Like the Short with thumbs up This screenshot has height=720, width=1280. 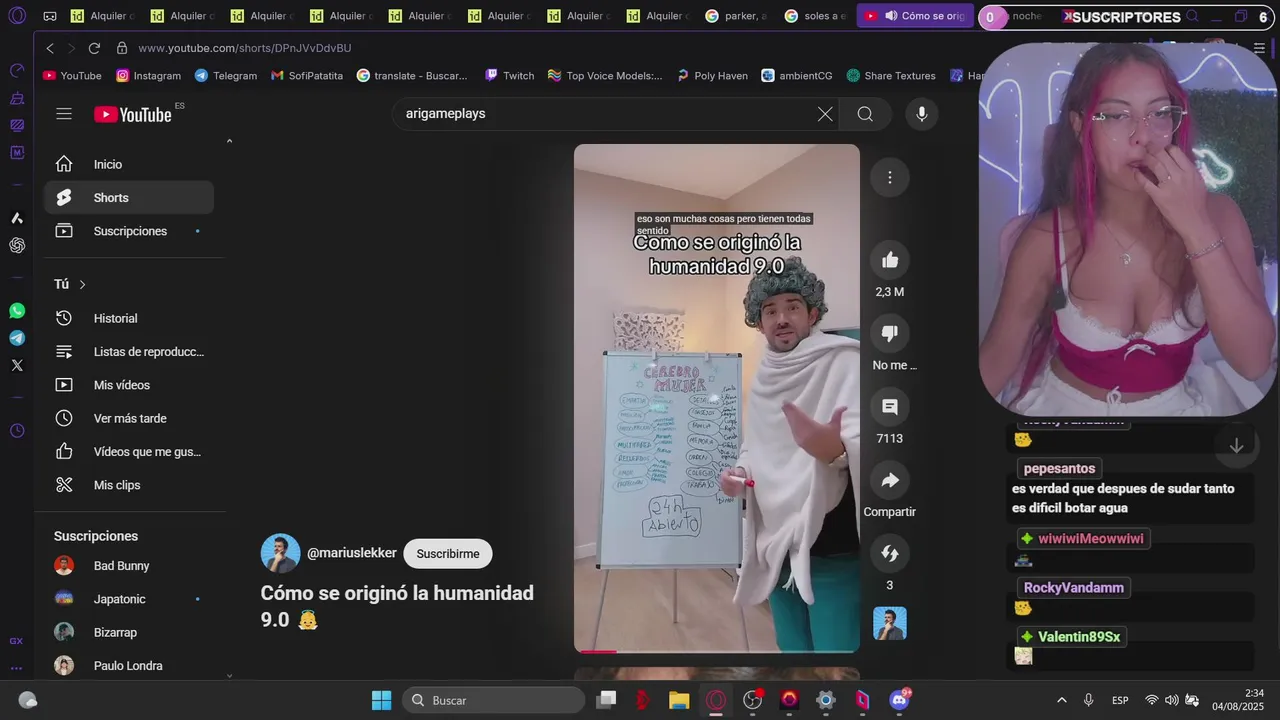pyautogui.click(x=890, y=261)
